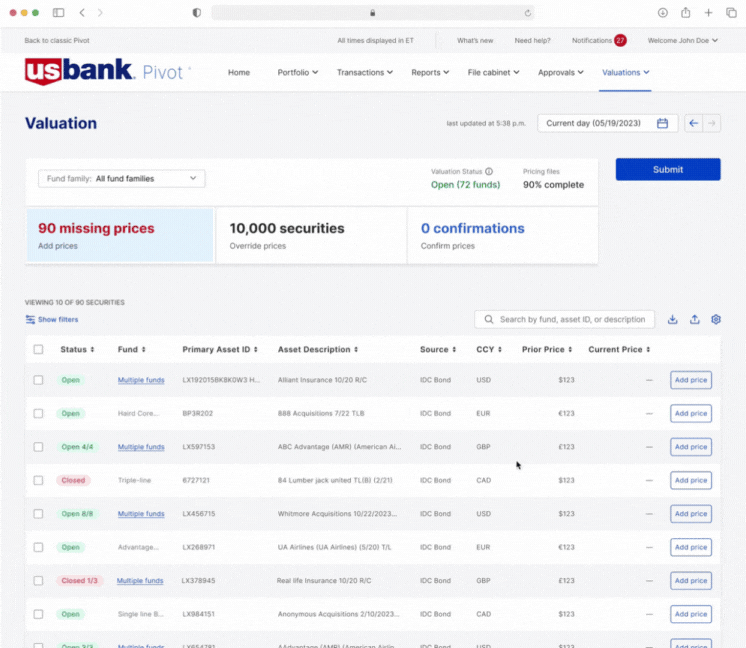Check the Real life Insurance row checkbox

tap(38, 580)
